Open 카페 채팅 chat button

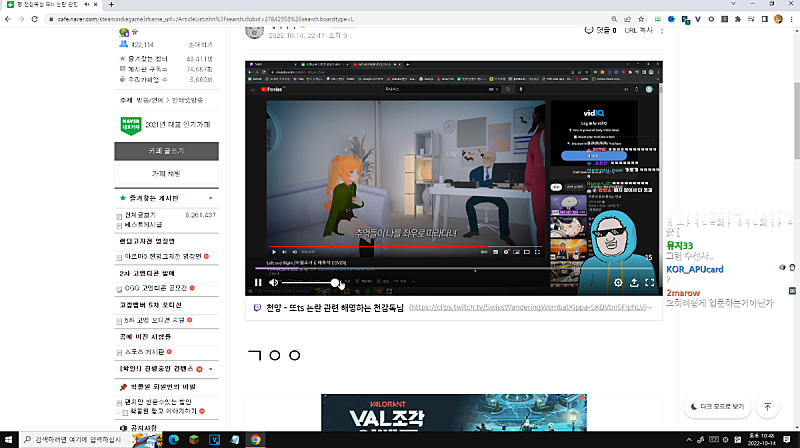(x=166, y=173)
